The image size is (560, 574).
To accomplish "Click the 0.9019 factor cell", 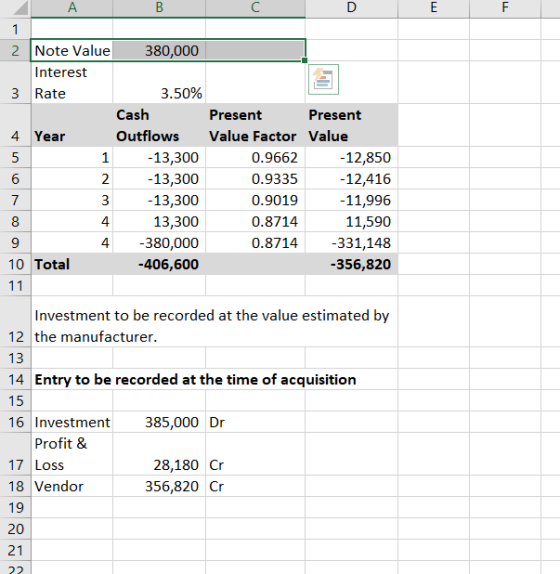I will click(255, 200).
